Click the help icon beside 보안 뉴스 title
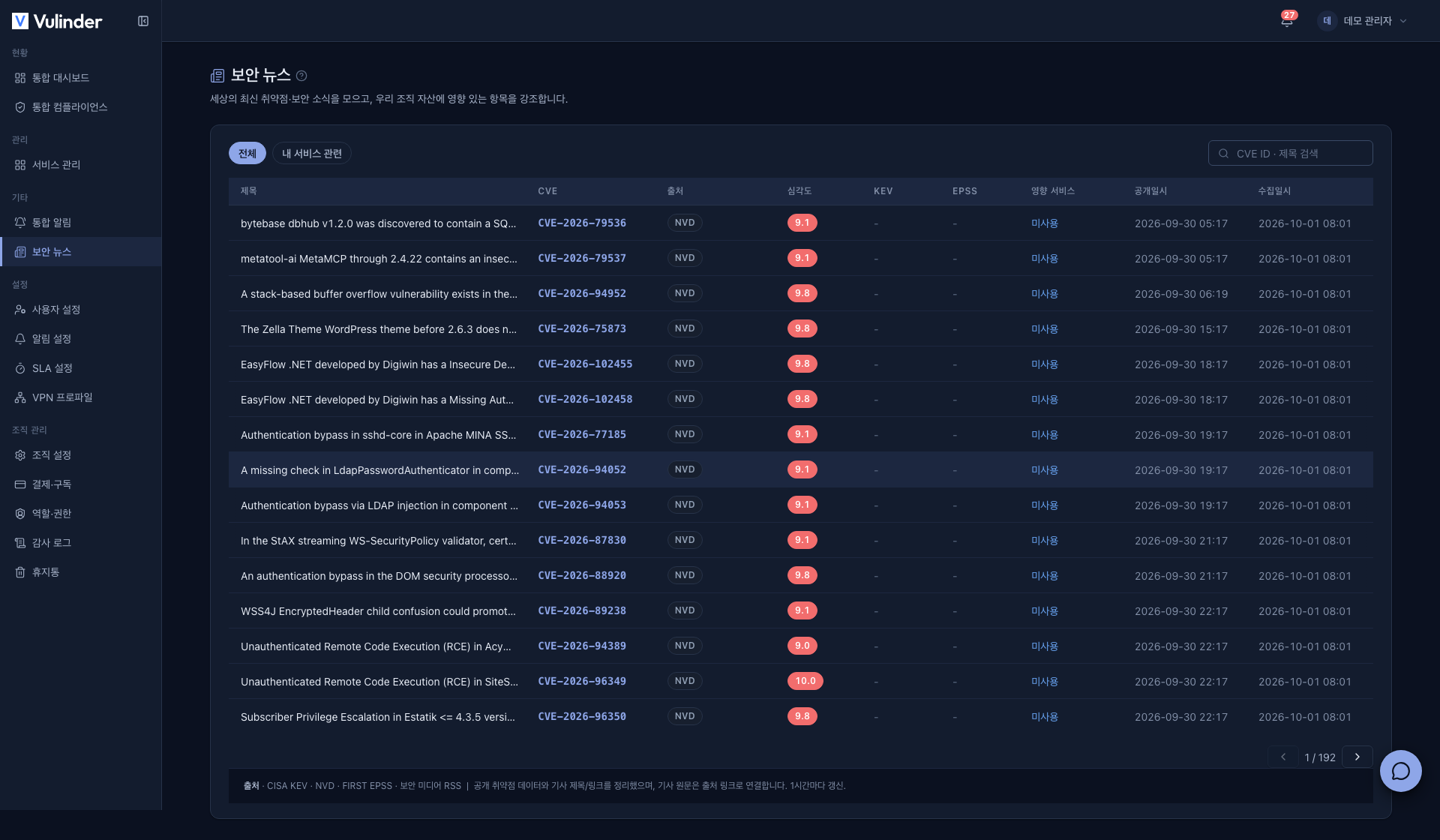 point(301,76)
